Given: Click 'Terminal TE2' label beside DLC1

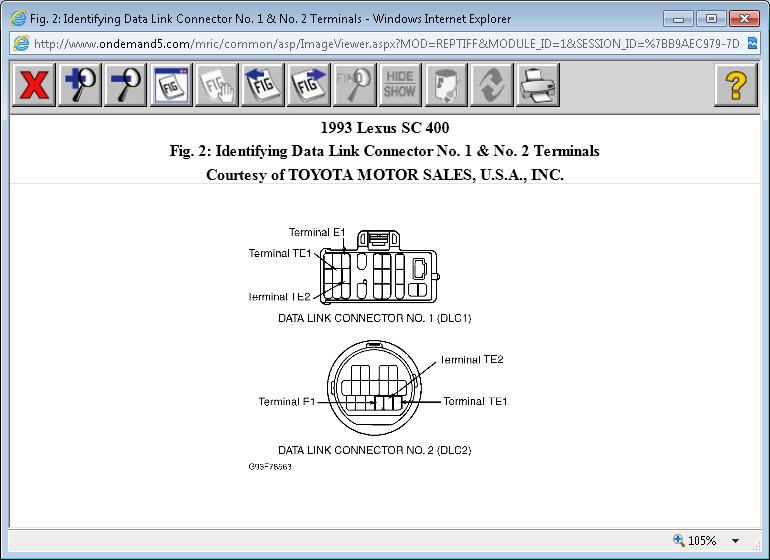Looking at the screenshot, I should point(279,297).
